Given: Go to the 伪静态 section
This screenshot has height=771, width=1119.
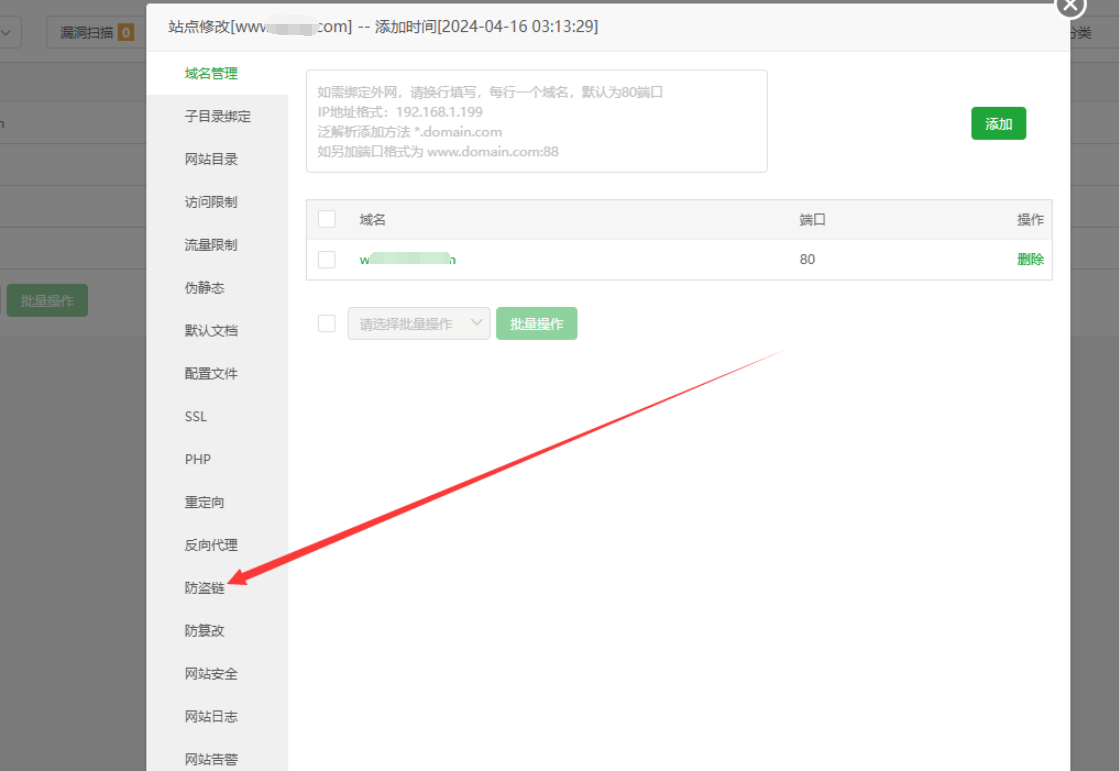Looking at the screenshot, I should pos(205,288).
